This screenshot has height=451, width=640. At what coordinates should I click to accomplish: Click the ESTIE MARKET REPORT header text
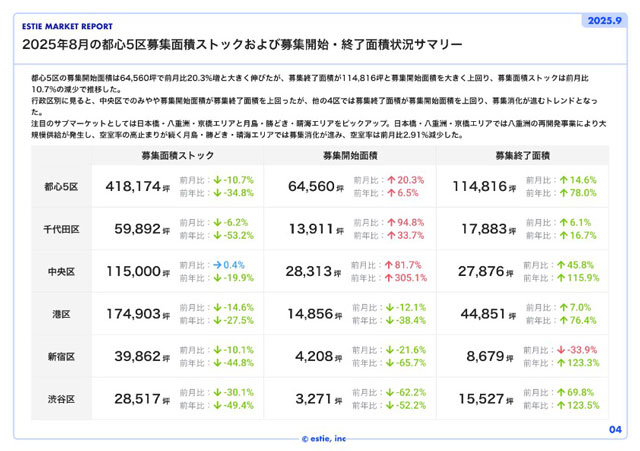tap(67, 26)
